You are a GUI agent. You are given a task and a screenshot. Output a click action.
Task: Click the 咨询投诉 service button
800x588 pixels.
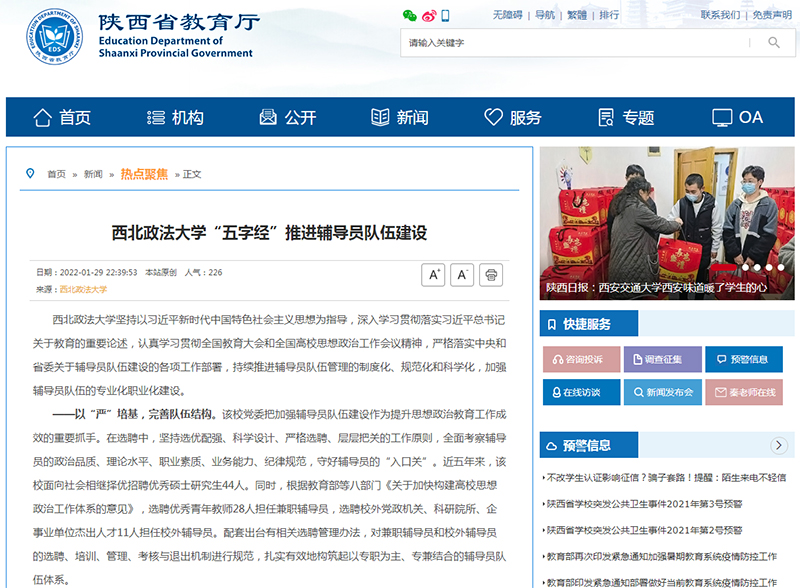pos(581,360)
